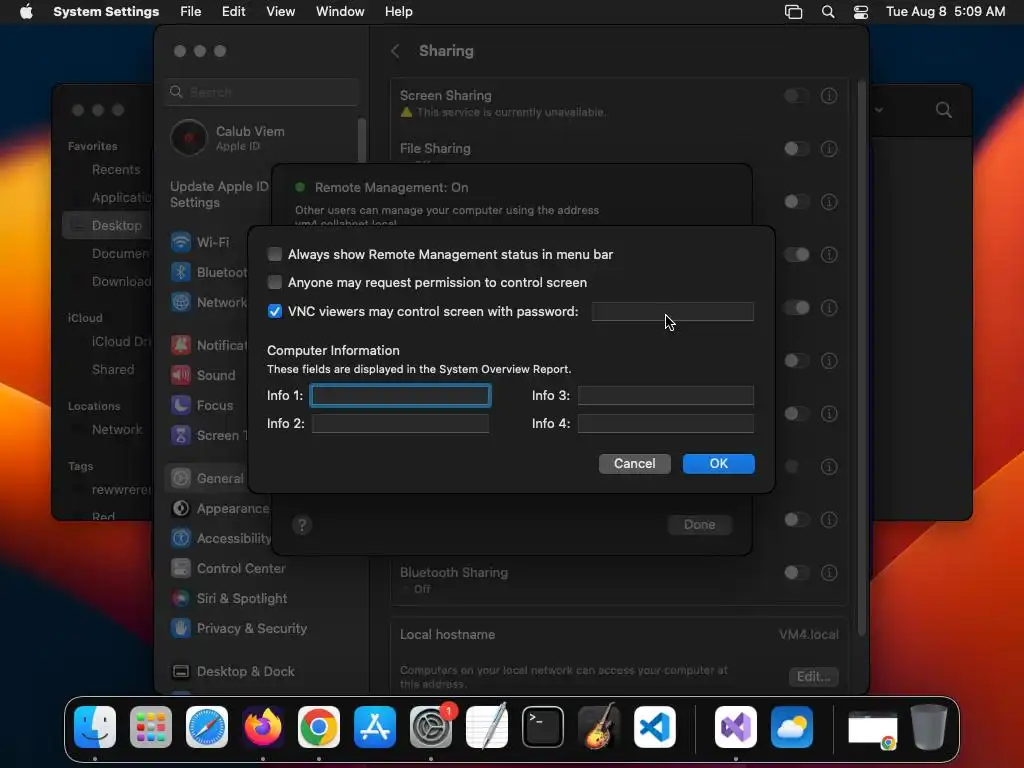Image resolution: width=1024 pixels, height=768 pixels.
Task: Select Network under Locations in Finder
Action: [116, 430]
